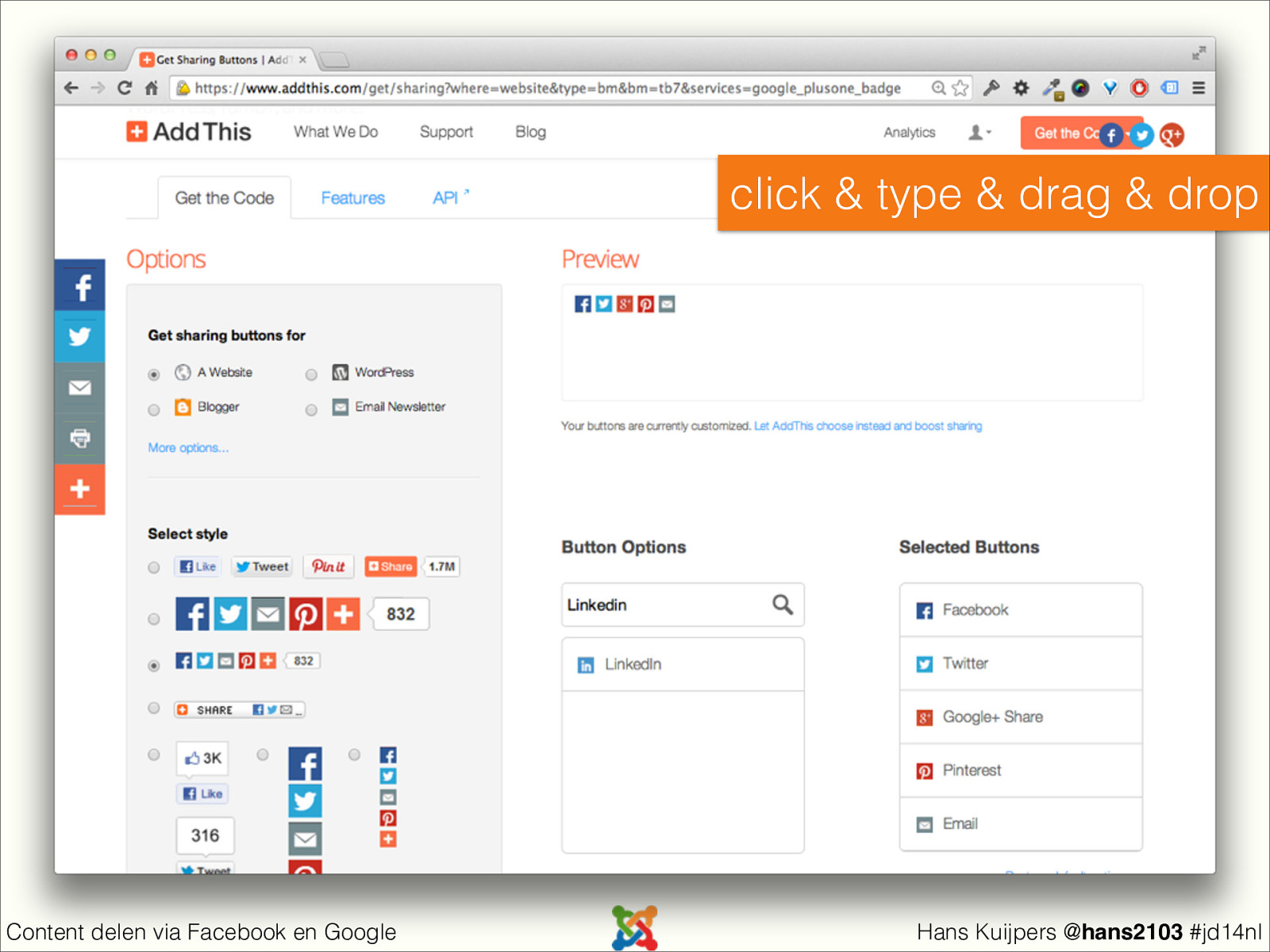Click the Email entry in Selected Buttons
The height and width of the screenshot is (952, 1270).
tap(1021, 824)
